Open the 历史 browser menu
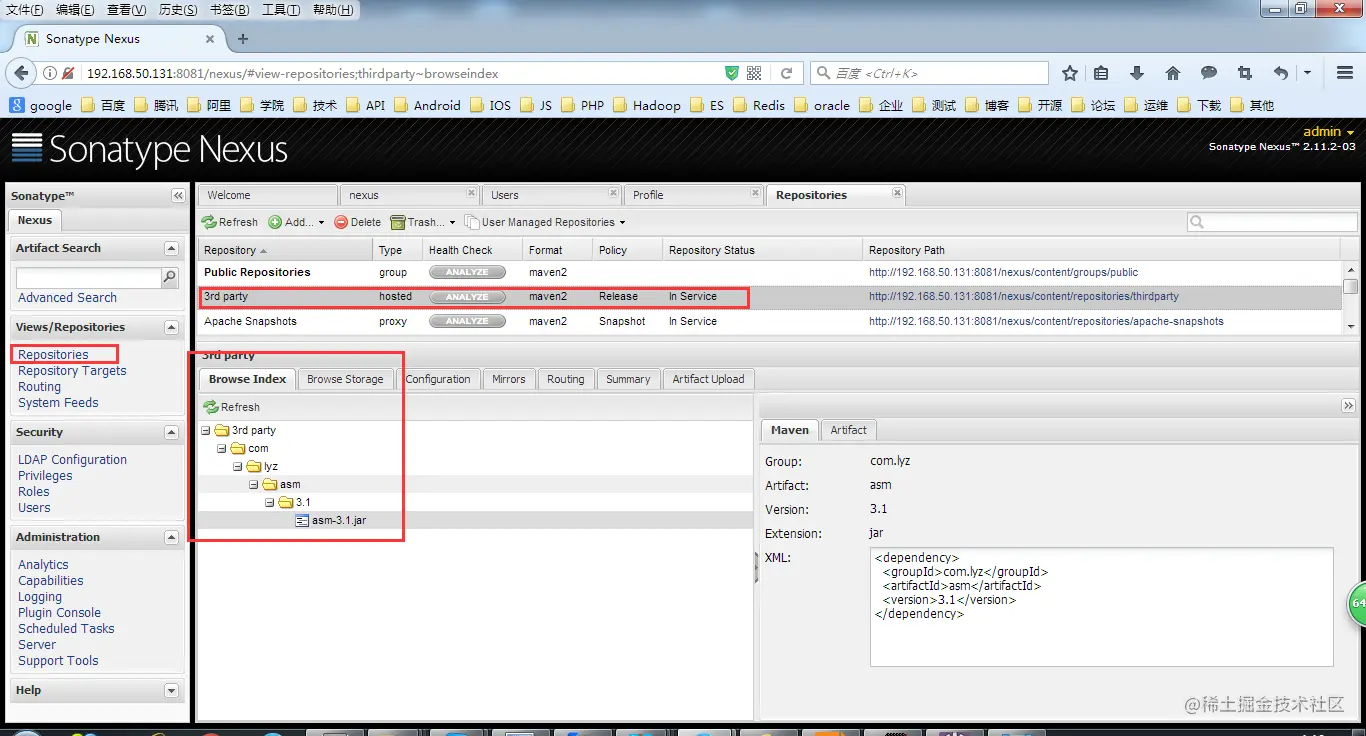1366x736 pixels. coord(178,10)
